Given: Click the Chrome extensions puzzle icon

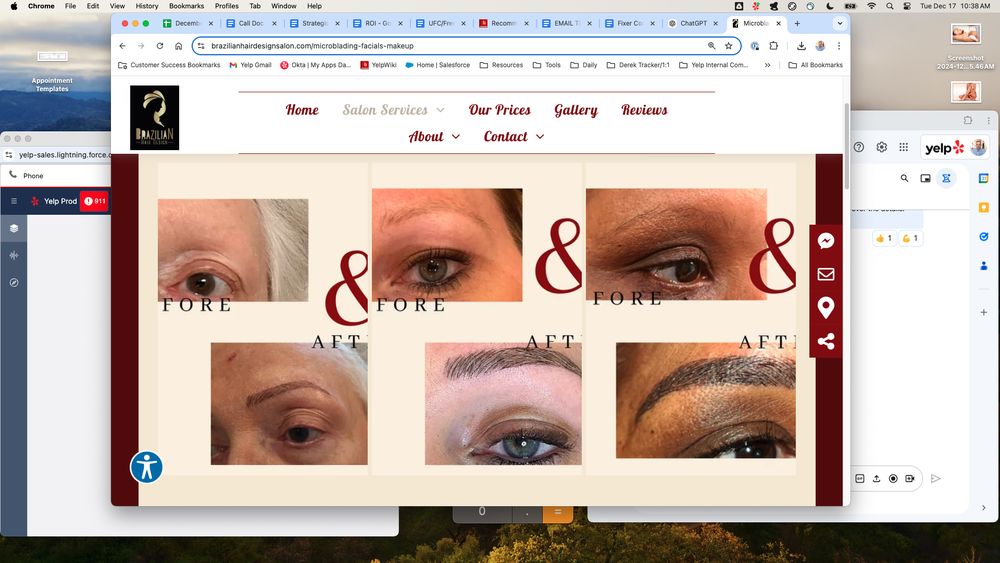Looking at the screenshot, I should coord(773,46).
